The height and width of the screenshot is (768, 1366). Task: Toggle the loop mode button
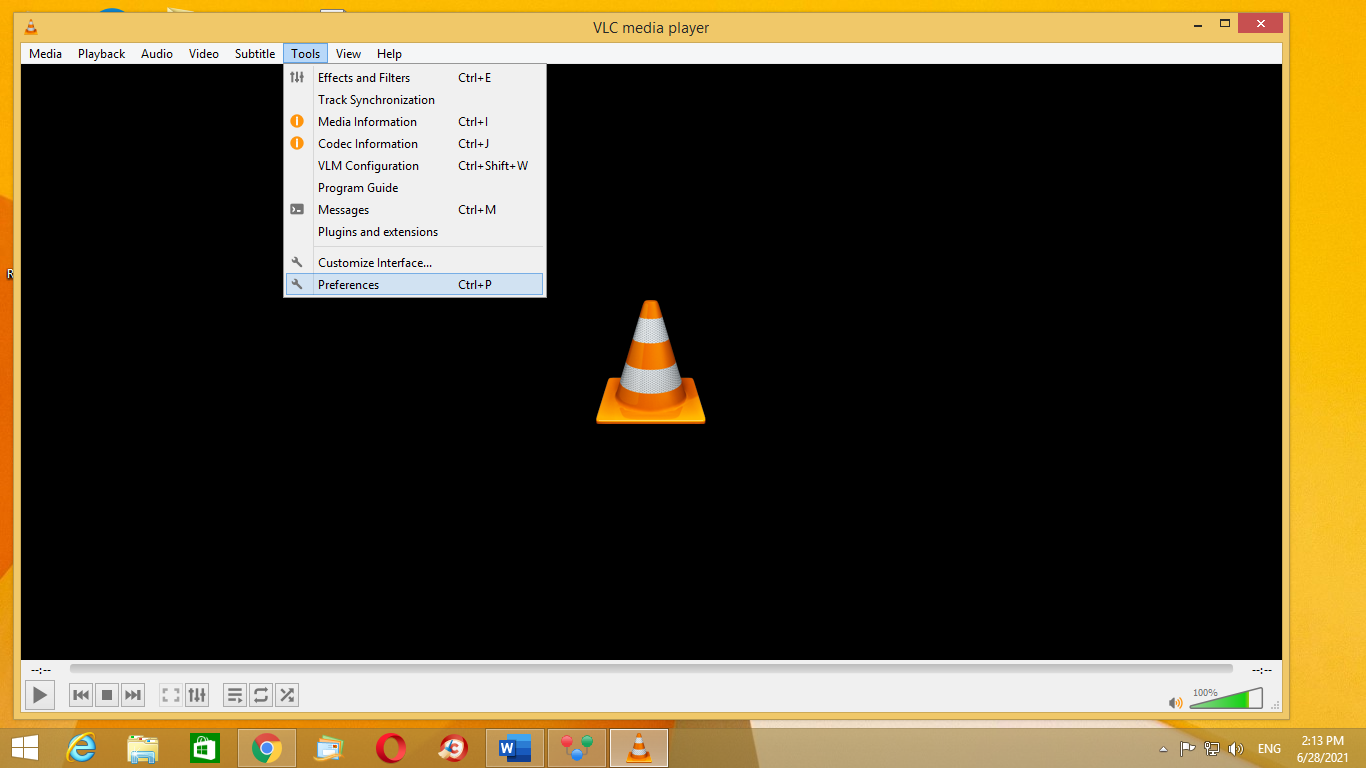click(261, 694)
